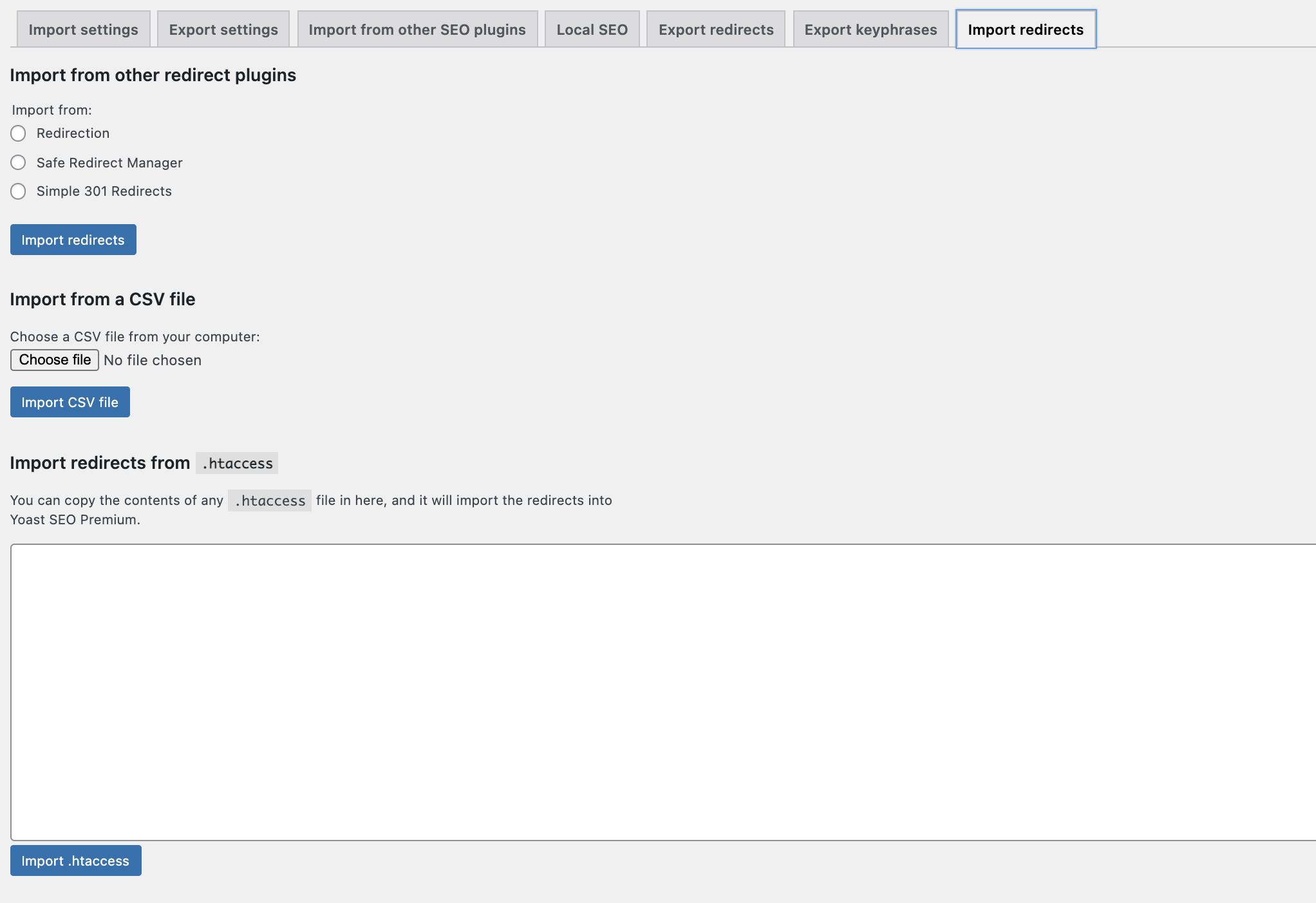Focus the .htaccess contents text area
Image resolution: width=1316 pixels, height=903 pixels.
(x=663, y=692)
